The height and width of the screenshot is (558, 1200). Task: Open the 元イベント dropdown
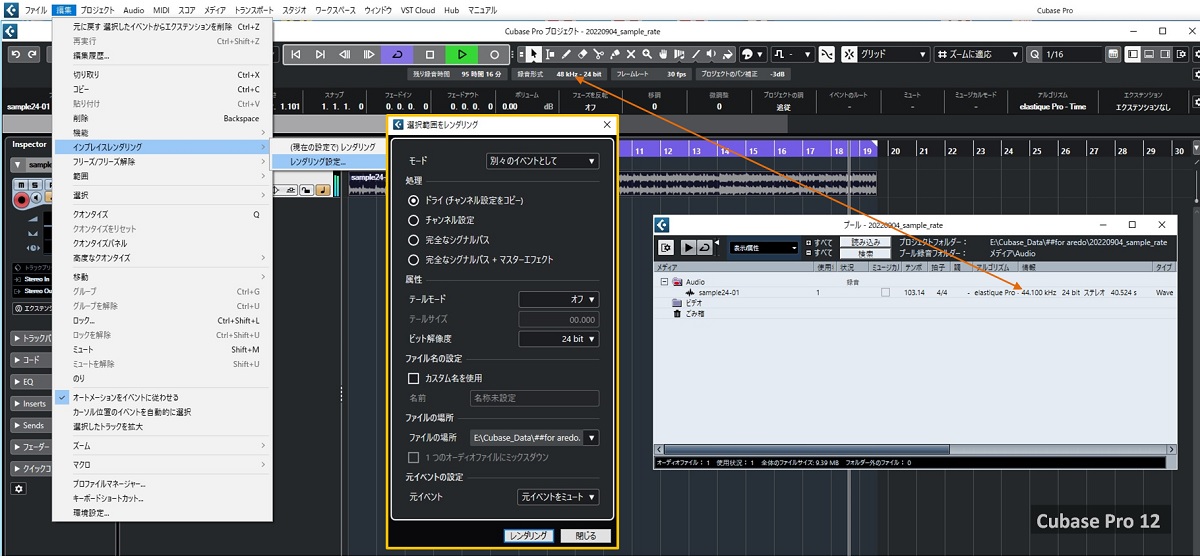(x=558, y=497)
